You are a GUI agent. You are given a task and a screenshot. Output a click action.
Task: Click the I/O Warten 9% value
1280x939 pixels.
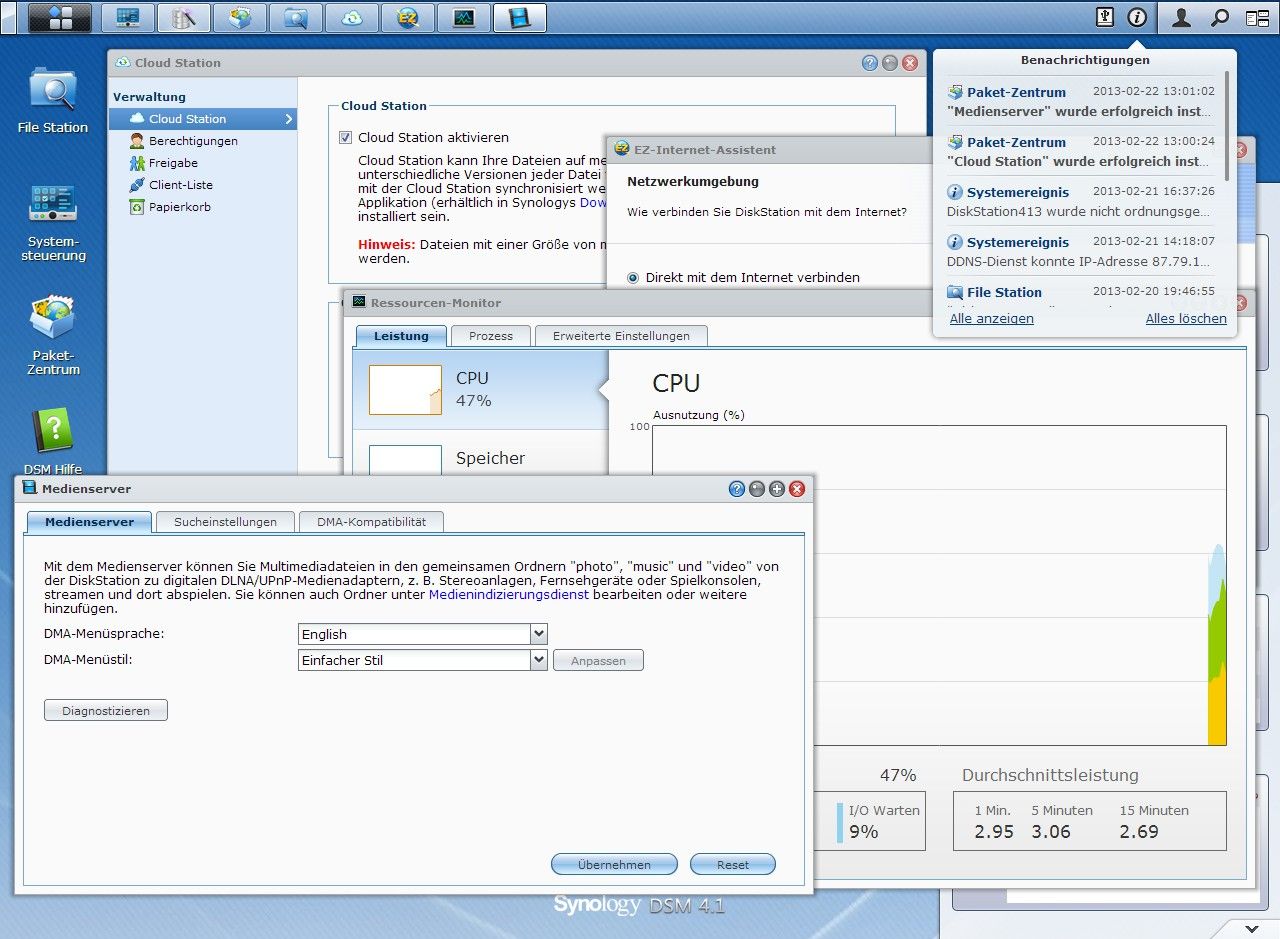coord(864,832)
